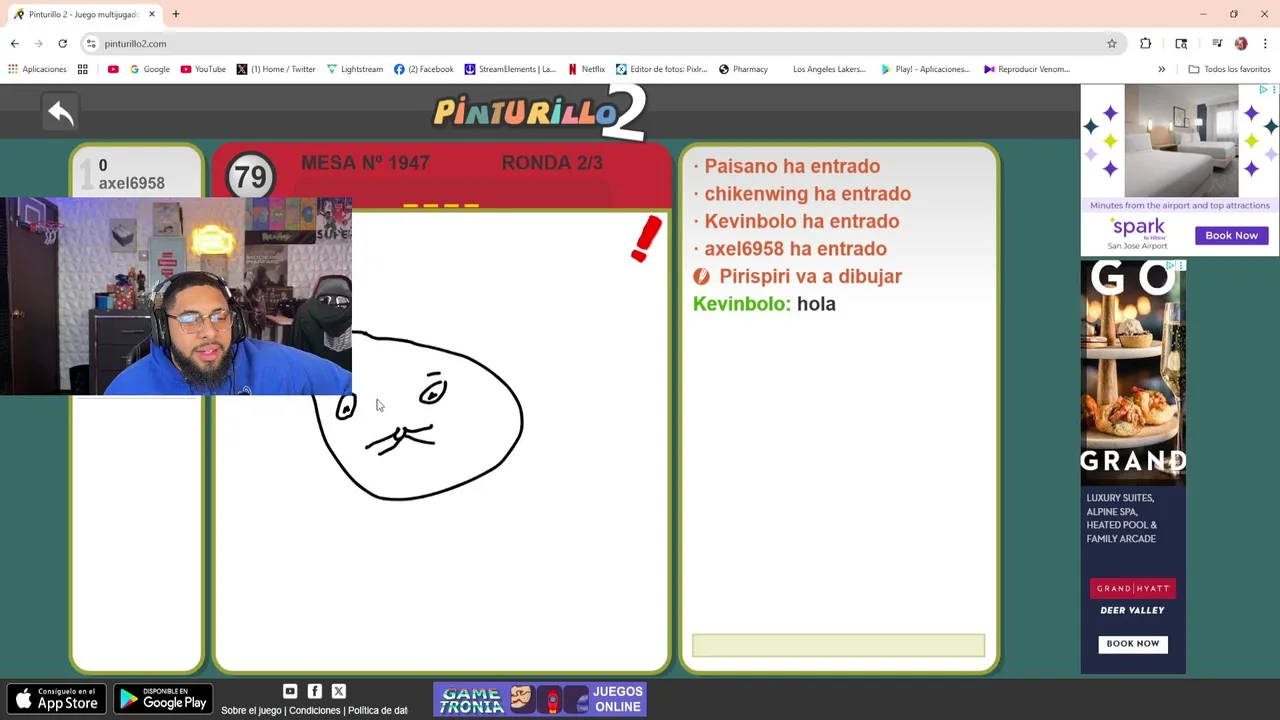Open the Pinturillo YouTube icon in footer

point(290,691)
